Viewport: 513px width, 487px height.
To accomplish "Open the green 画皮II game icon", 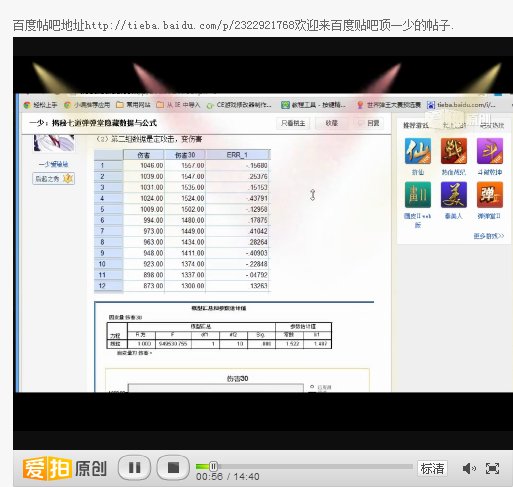I will tap(418, 195).
